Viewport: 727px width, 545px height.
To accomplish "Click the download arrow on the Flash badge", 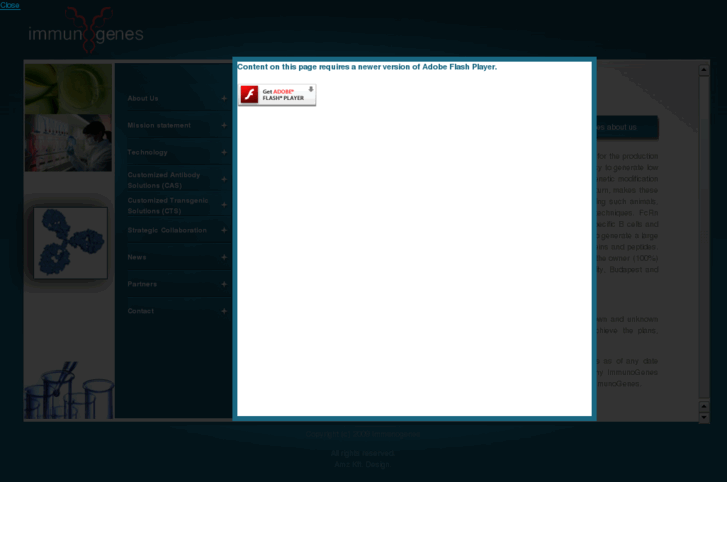I will pos(311,90).
